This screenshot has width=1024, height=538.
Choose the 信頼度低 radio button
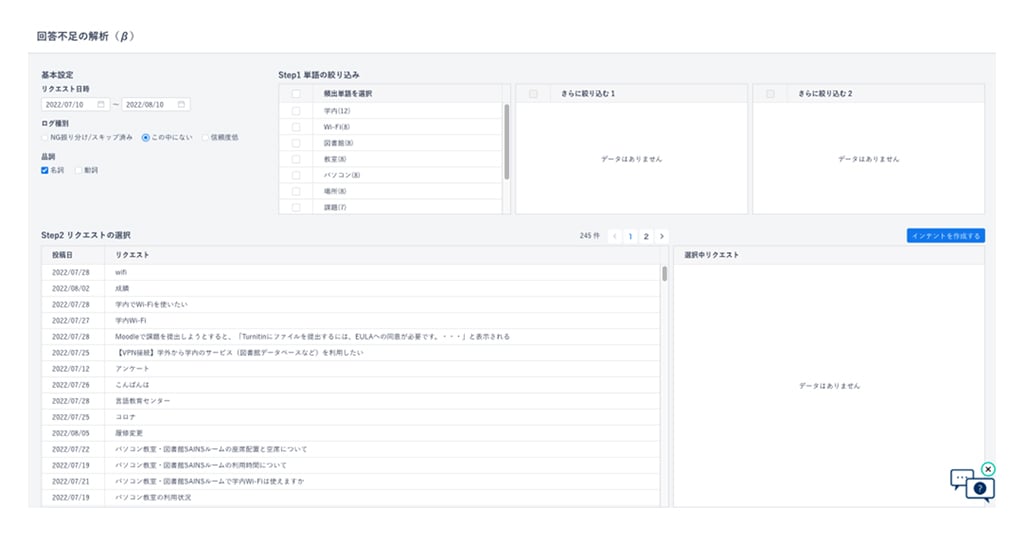pyautogui.click(x=206, y=137)
